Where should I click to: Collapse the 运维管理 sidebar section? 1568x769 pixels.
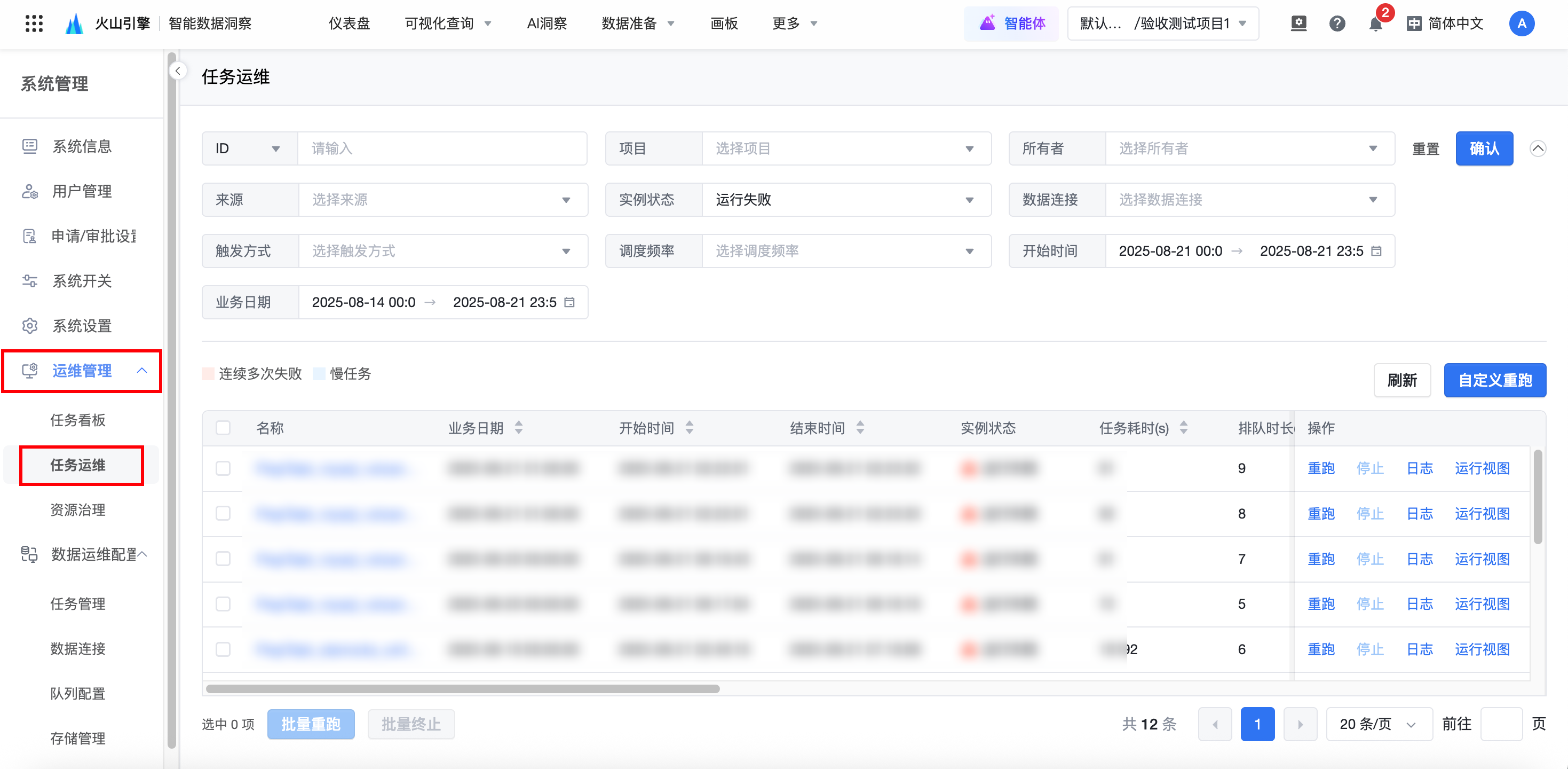[x=141, y=371]
